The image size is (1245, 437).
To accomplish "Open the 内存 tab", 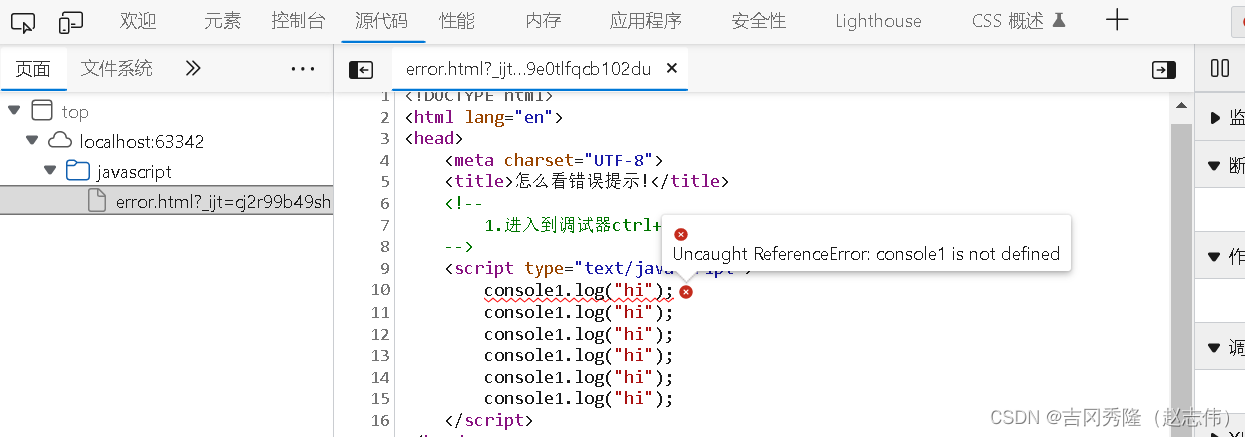I will (543, 21).
